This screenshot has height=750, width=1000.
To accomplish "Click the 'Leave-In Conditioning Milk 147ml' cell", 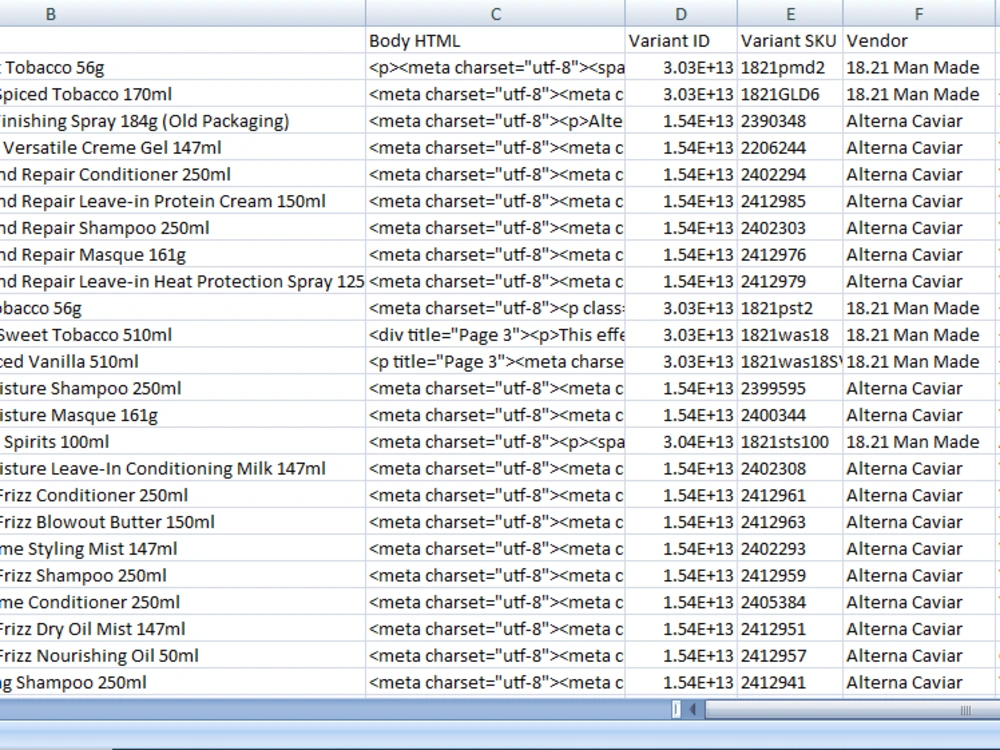I will pyautogui.click(x=182, y=468).
